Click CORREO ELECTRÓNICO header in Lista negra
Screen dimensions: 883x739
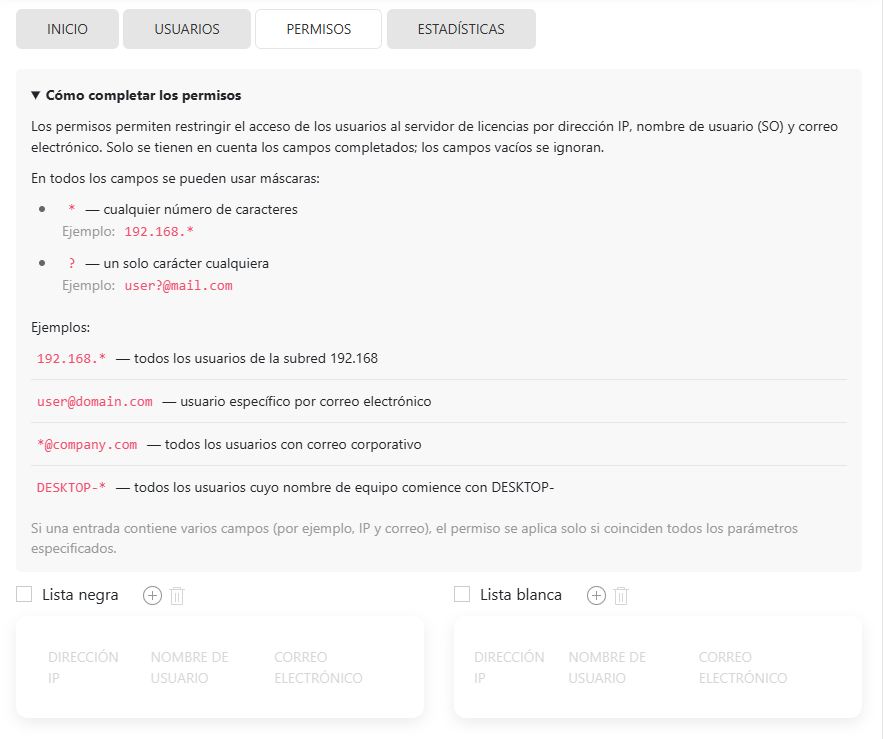click(318, 667)
